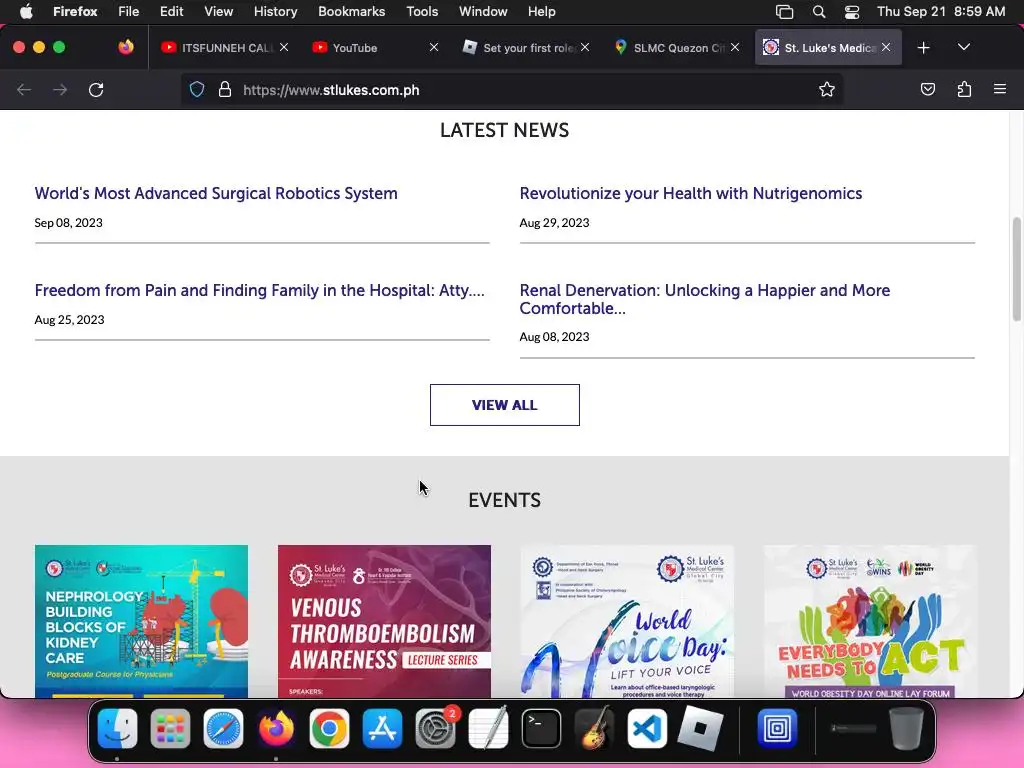Open the Firefox hamburger application menu
The width and height of the screenshot is (1024, 768).
[1000, 89]
